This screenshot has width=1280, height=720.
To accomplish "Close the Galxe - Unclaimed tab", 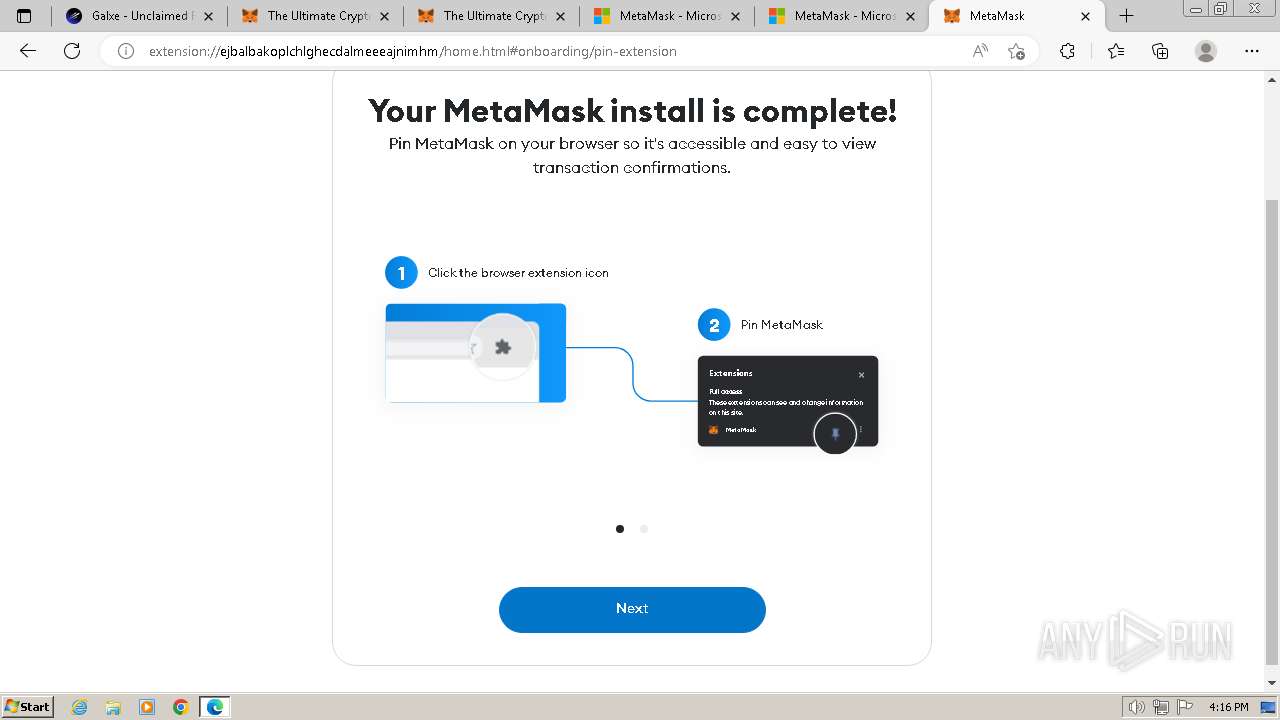I will pyautogui.click(x=209, y=16).
